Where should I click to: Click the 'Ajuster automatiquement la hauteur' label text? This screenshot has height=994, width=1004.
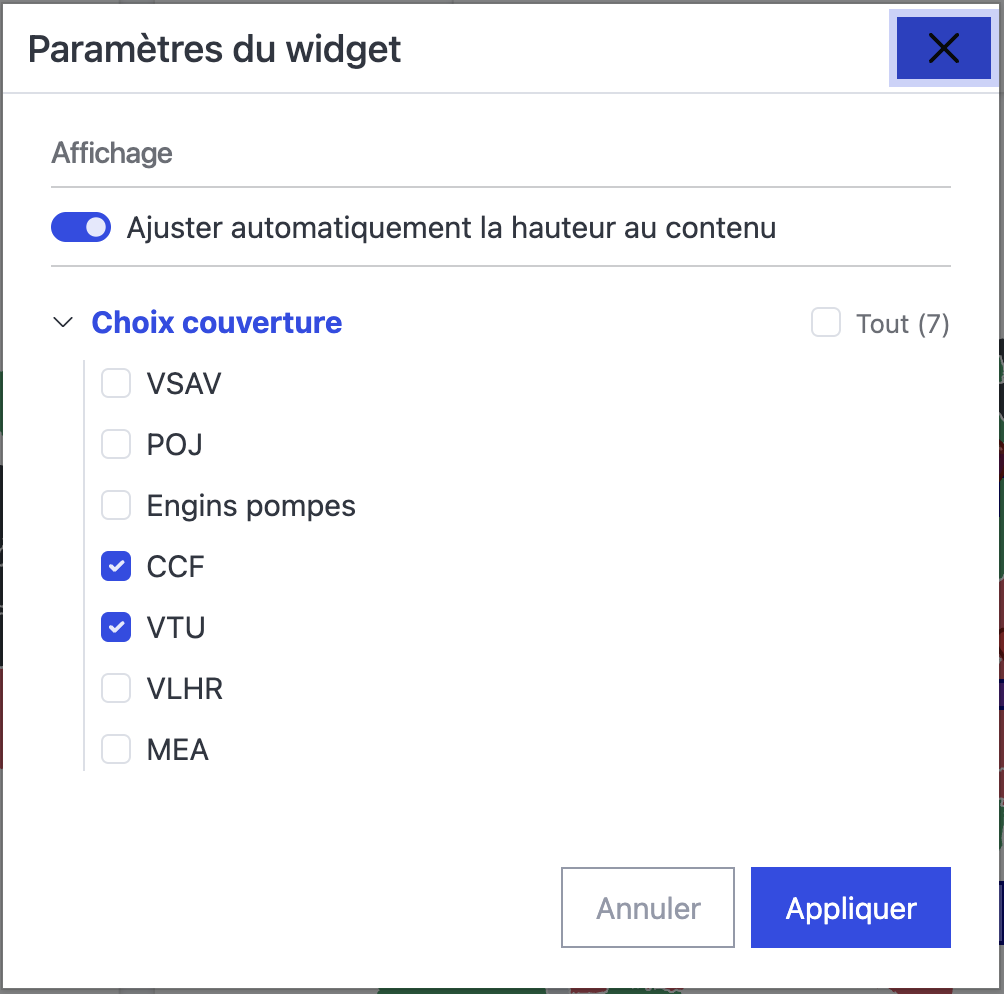coord(451,228)
